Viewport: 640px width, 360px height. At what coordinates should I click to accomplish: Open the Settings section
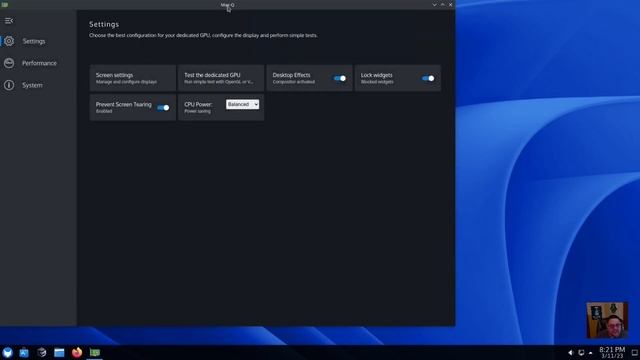(34, 41)
